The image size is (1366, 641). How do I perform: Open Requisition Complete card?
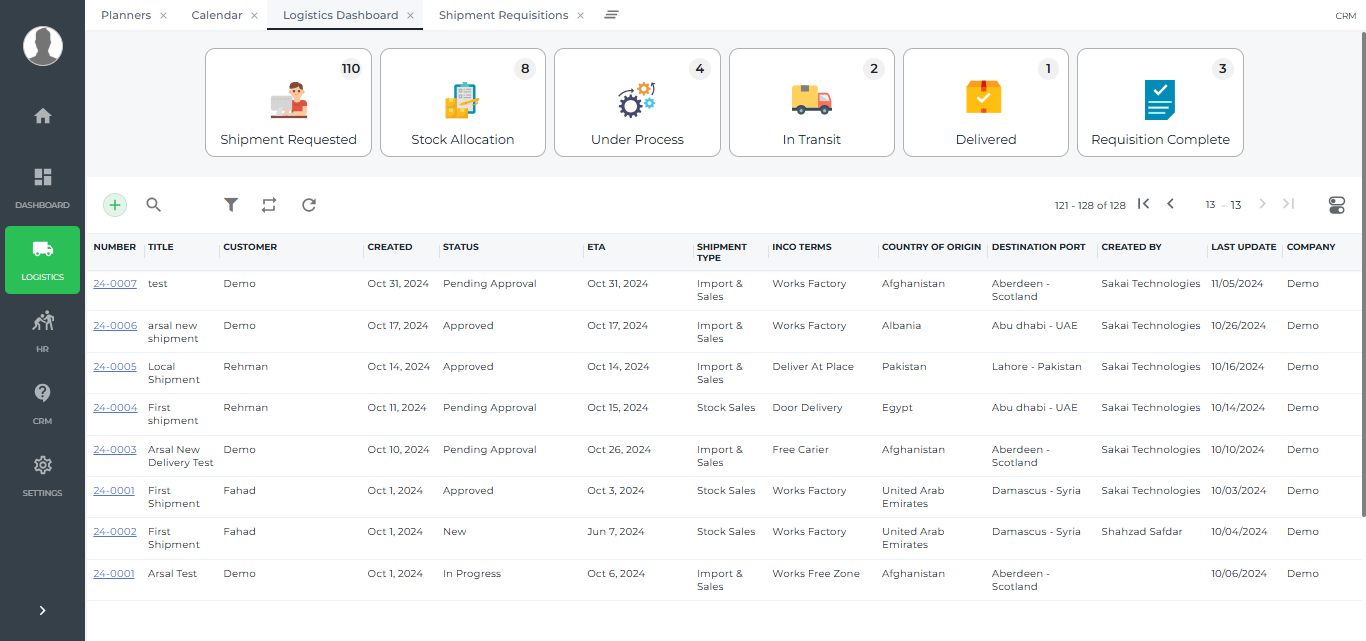pos(1160,103)
